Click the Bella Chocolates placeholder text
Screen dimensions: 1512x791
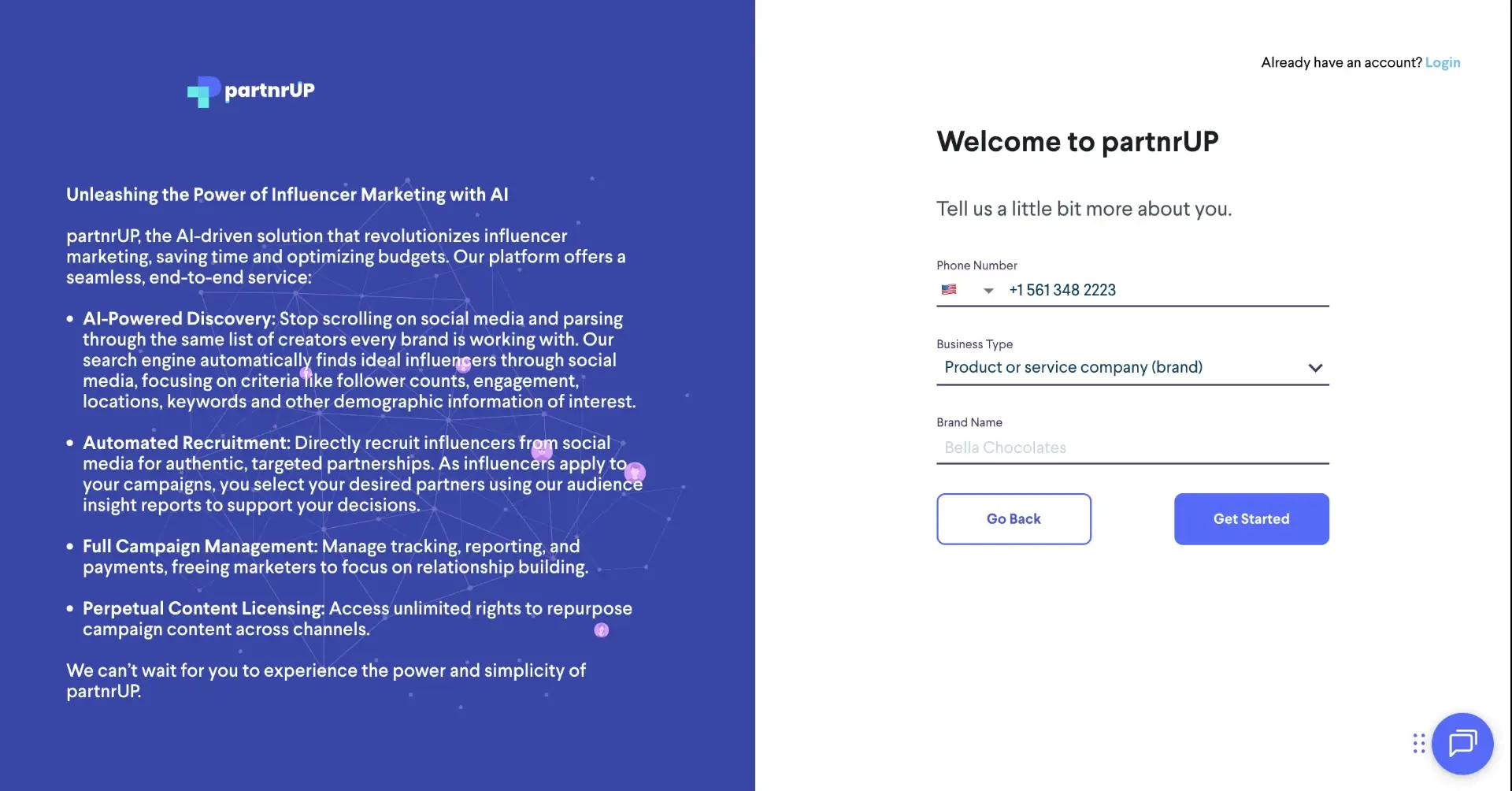(x=1005, y=447)
